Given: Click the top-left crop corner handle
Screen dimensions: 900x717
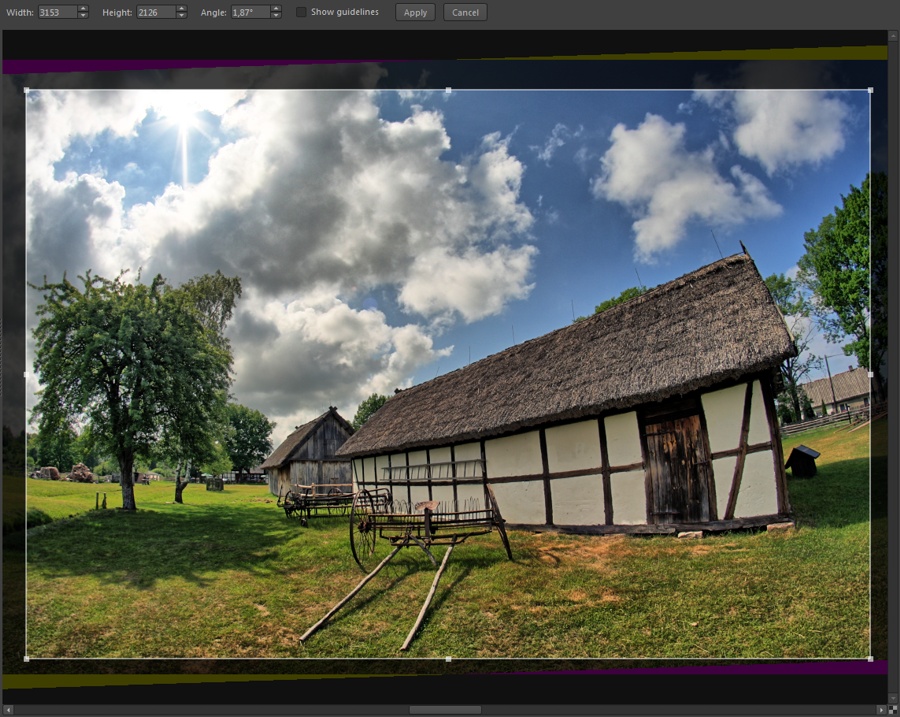Looking at the screenshot, I should tap(26, 90).
